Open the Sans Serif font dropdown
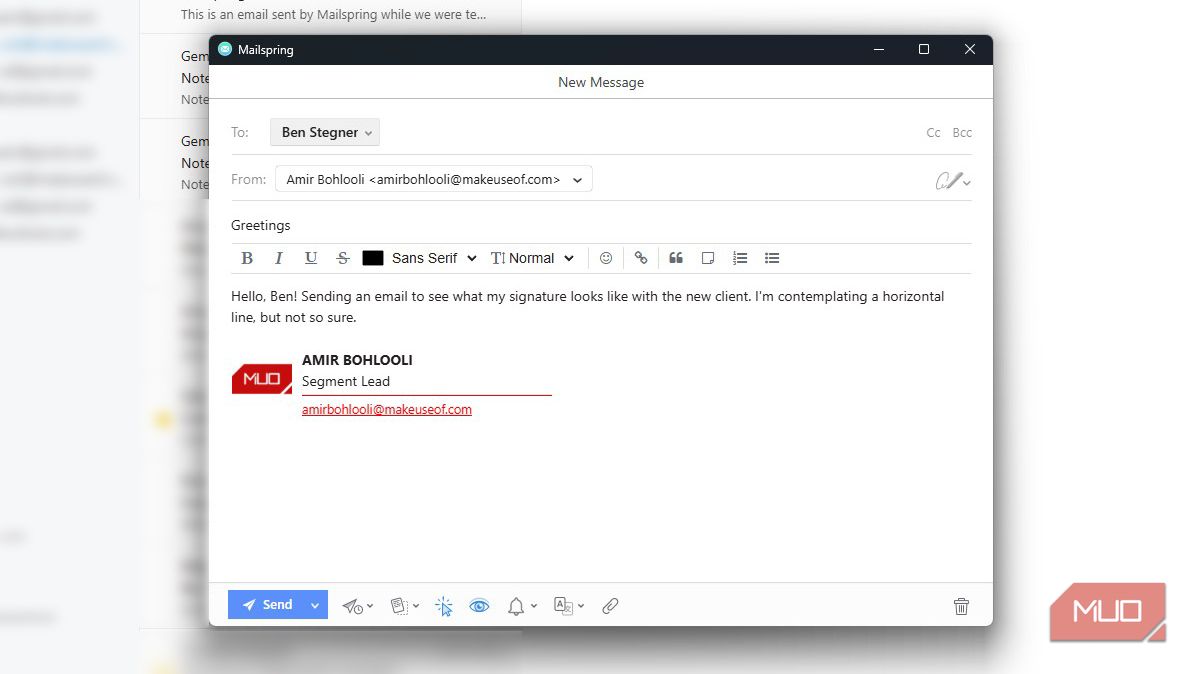 coord(434,258)
